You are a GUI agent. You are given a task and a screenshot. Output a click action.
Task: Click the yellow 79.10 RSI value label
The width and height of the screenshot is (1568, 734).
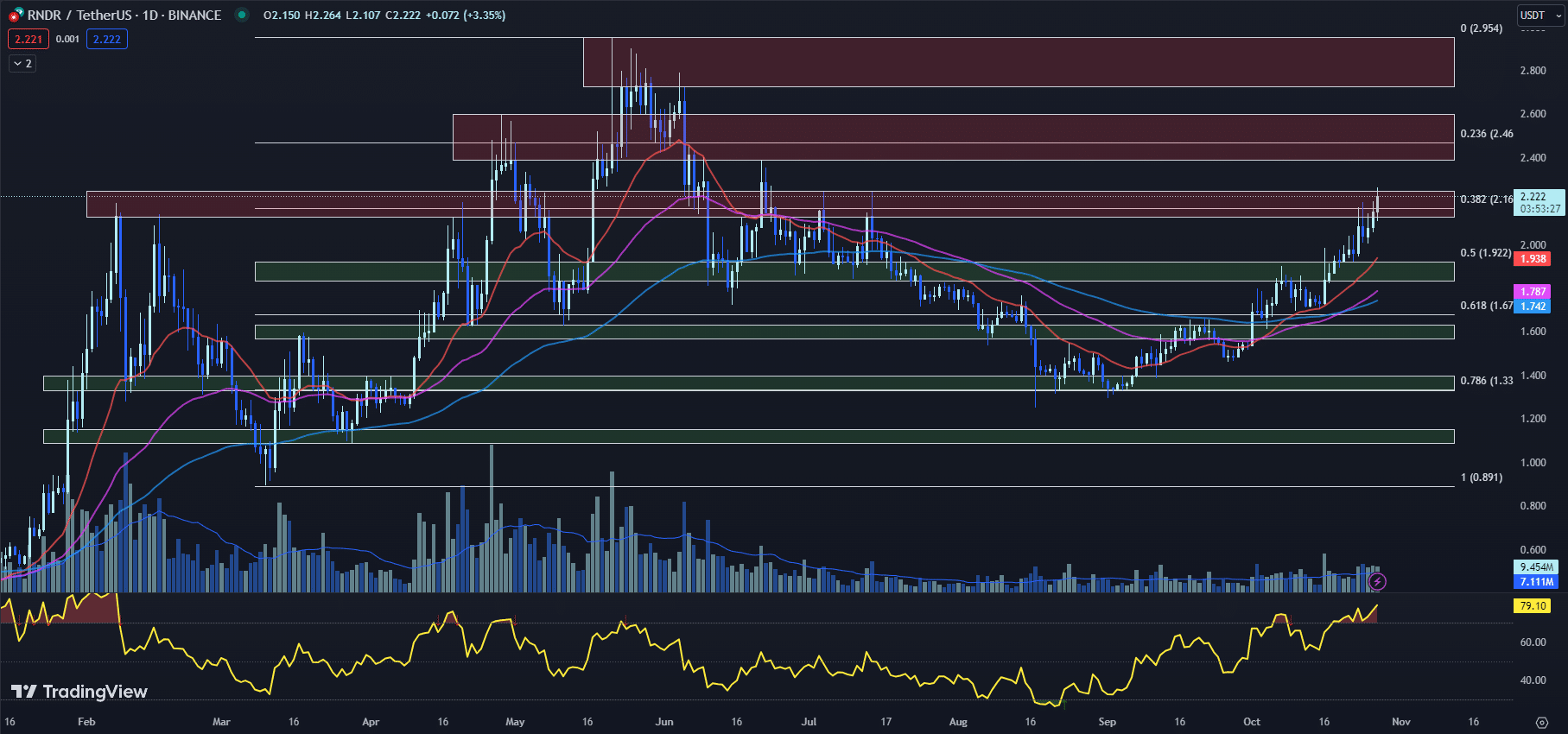pyautogui.click(x=1533, y=606)
